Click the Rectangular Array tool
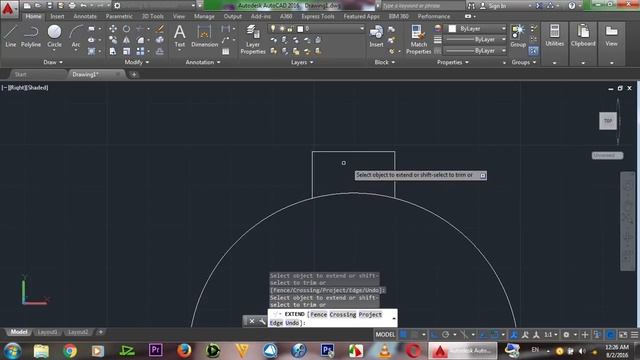This screenshot has height=360, width=640. pyautogui.click(x=140, y=51)
